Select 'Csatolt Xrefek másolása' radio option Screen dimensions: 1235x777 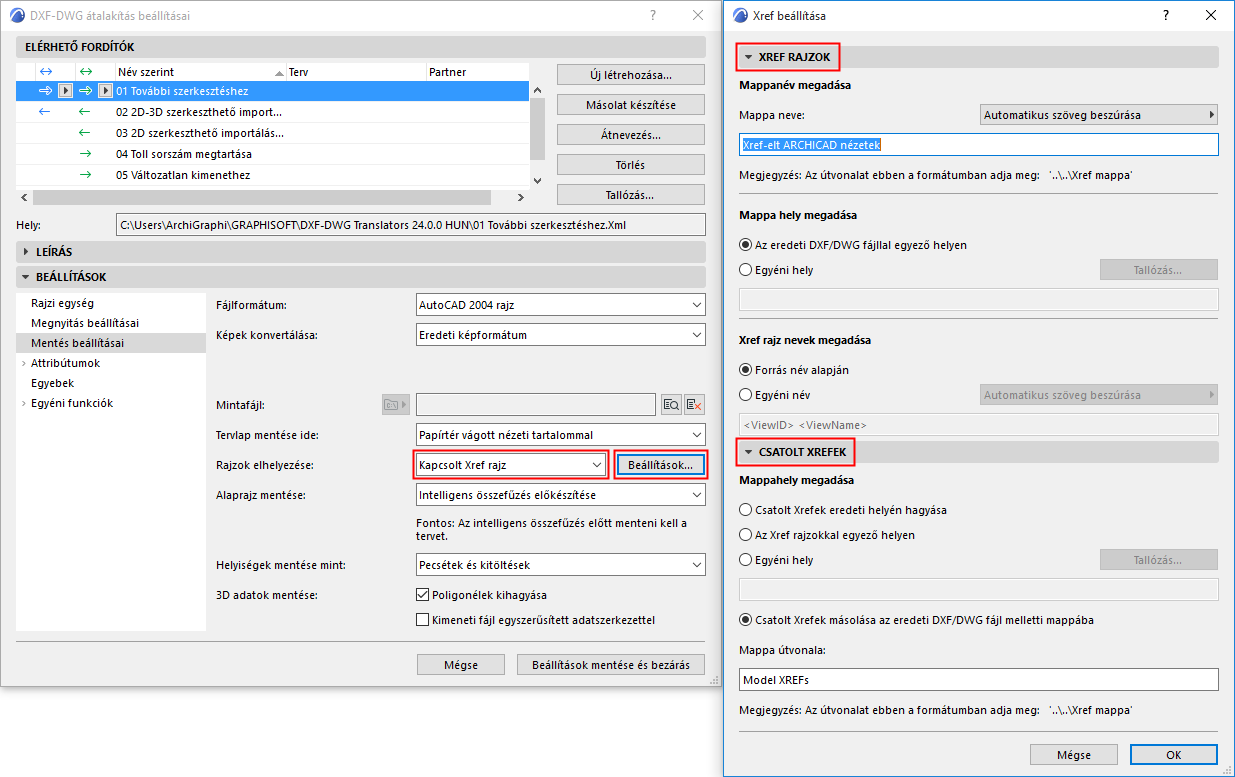745,620
